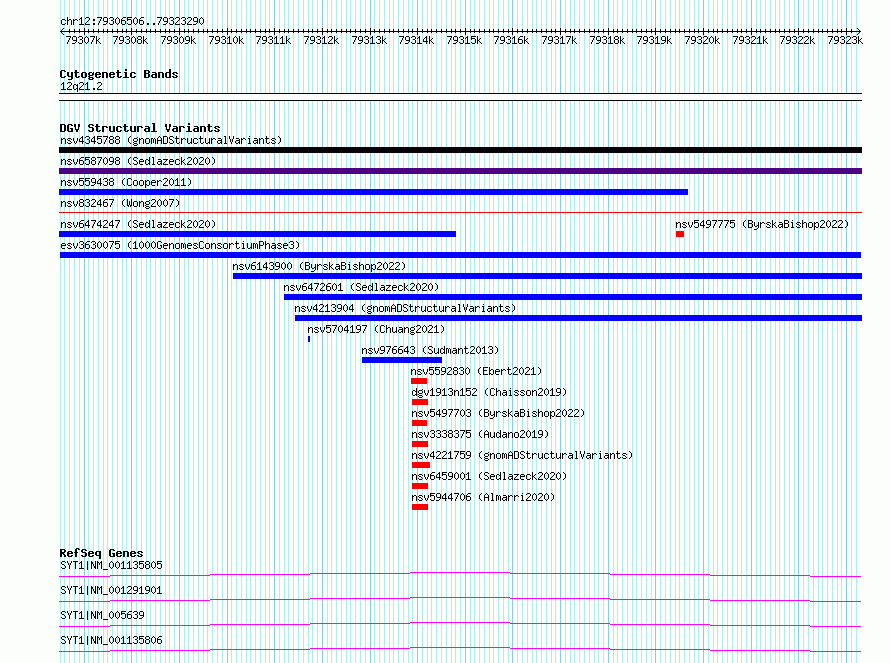Select the blue nsv976643 variant bar
The image size is (890, 663).
402,360
